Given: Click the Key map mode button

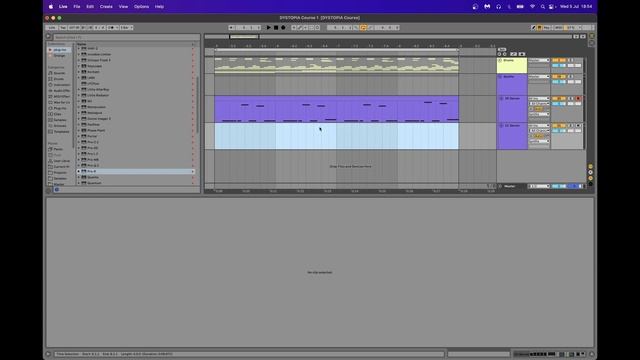Looking at the screenshot, I should (547, 28).
